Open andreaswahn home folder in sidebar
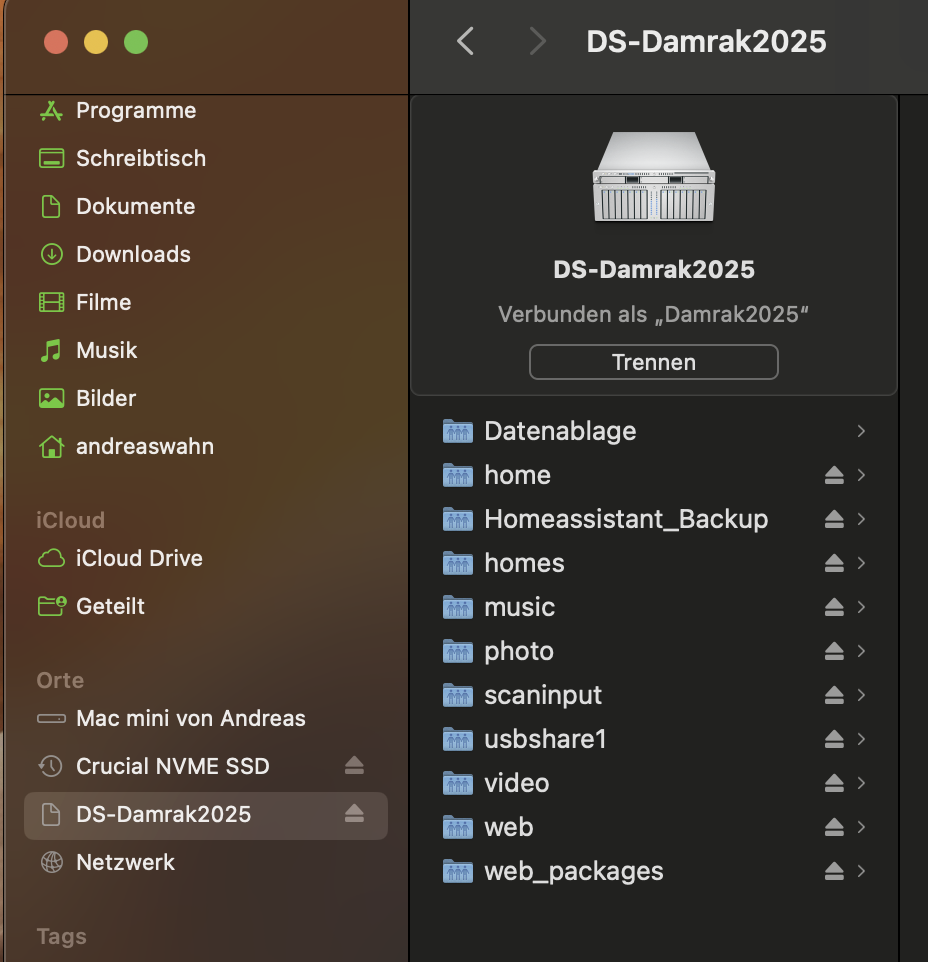 [205, 446]
